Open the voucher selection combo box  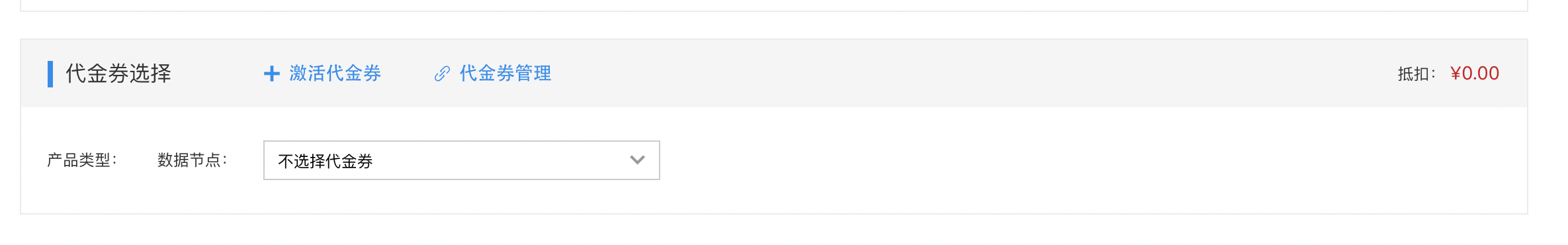coord(462,160)
